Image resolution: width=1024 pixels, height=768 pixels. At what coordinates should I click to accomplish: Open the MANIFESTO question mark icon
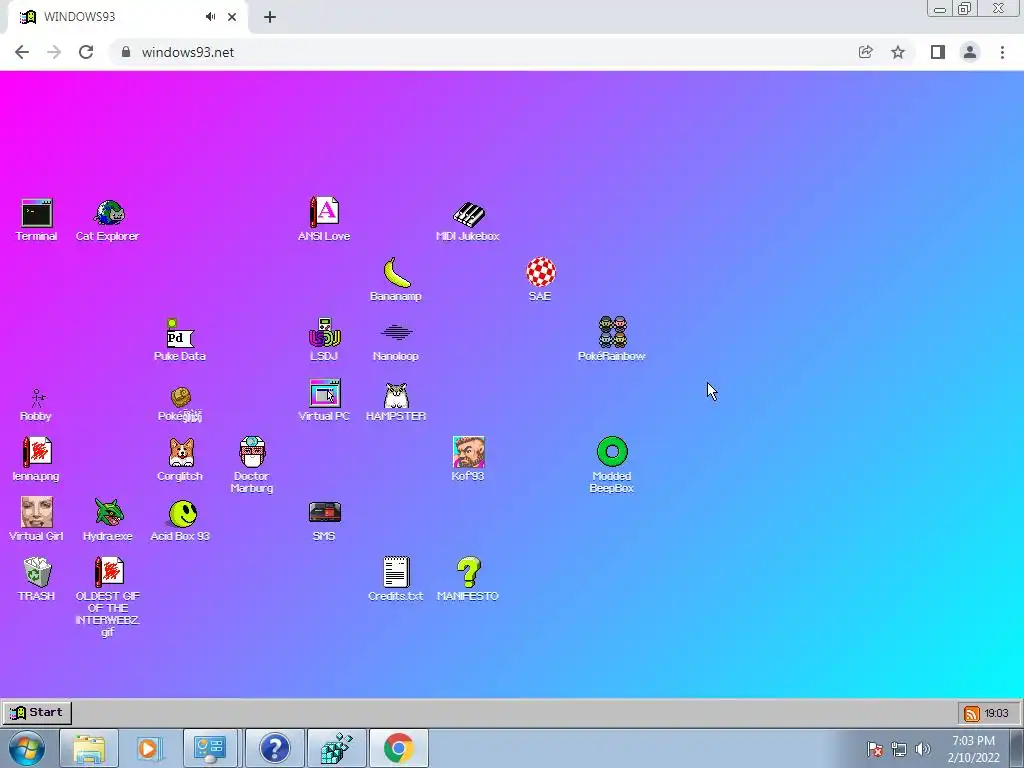[x=468, y=579]
